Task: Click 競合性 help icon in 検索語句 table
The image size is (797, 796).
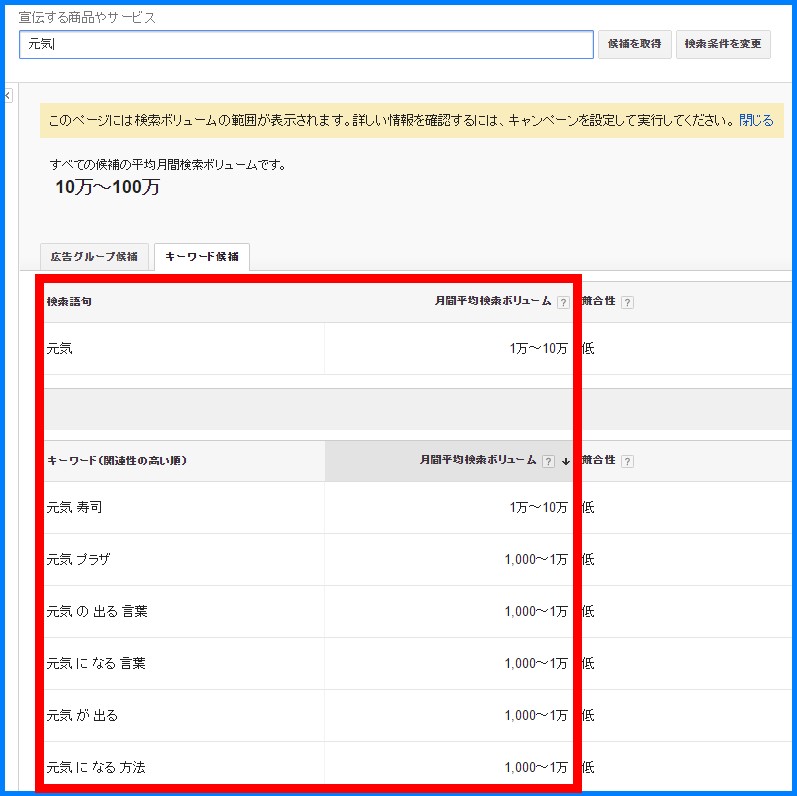Action: [627, 302]
